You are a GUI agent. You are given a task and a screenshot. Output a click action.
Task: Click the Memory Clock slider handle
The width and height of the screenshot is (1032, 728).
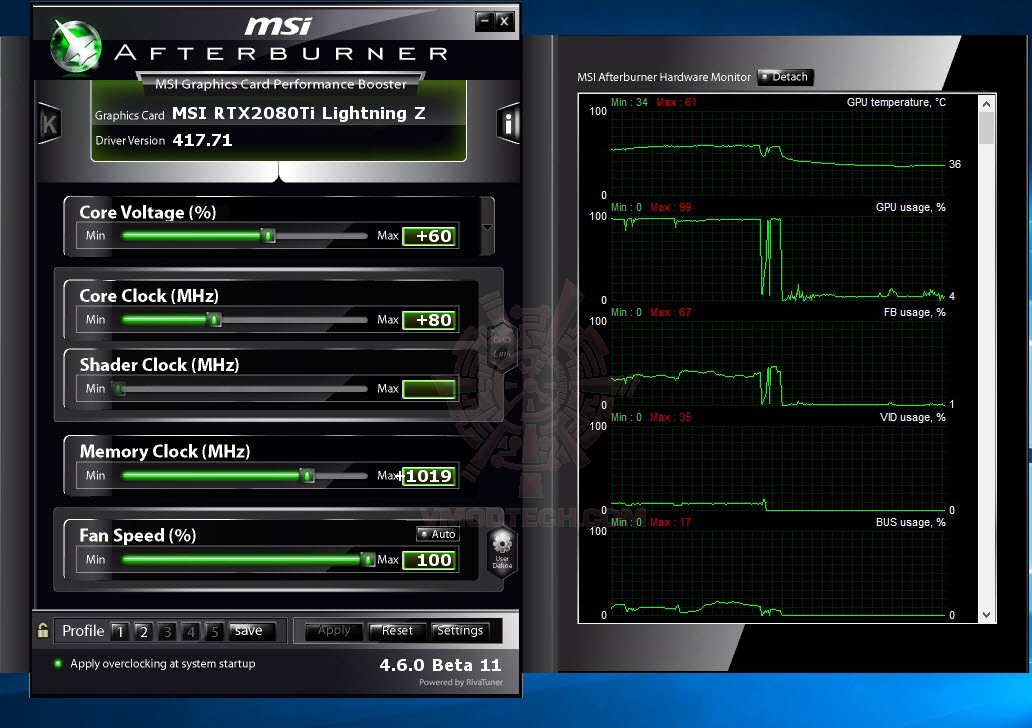point(307,476)
